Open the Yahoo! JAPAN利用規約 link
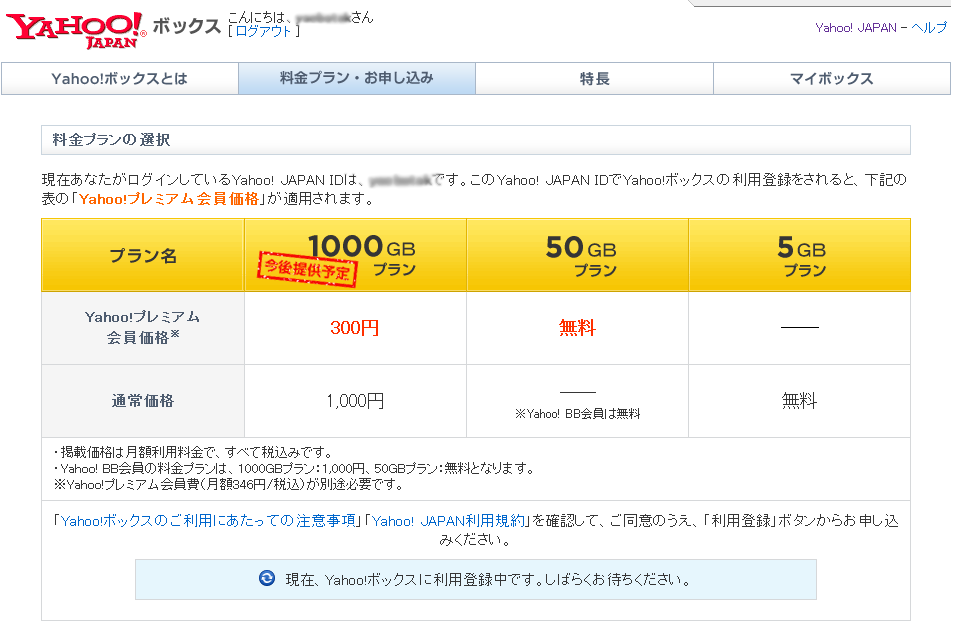The image size is (958, 628). tap(448, 520)
